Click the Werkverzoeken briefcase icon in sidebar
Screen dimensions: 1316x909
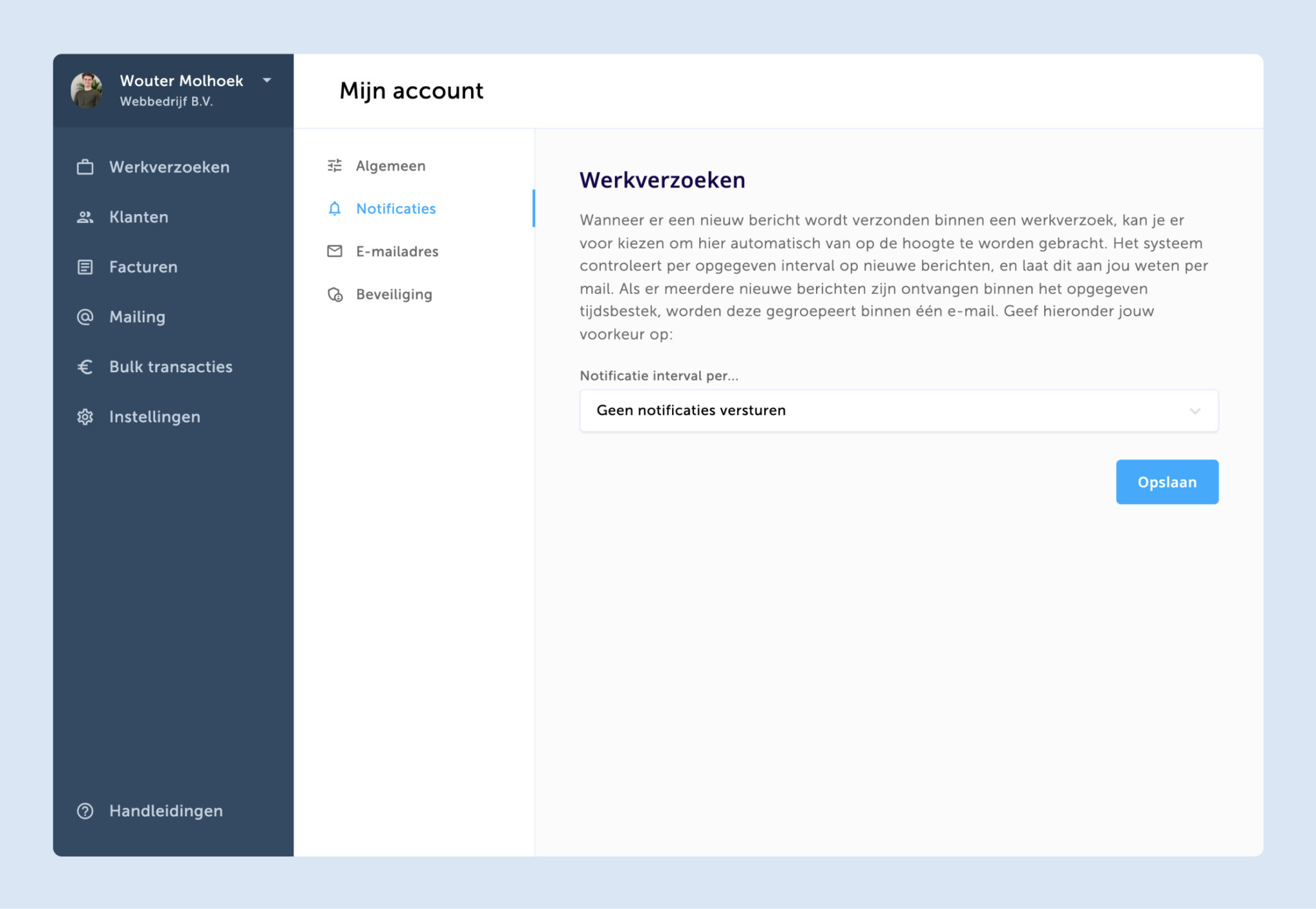85,167
